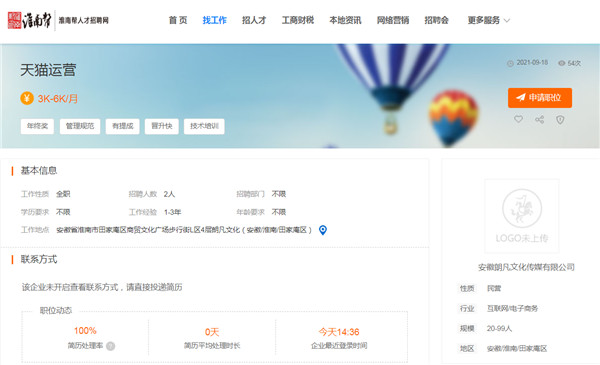Click the 联系方式 section heading
This screenshot has height=365, width=600.
pyautogui.click(x=39, y=259)
